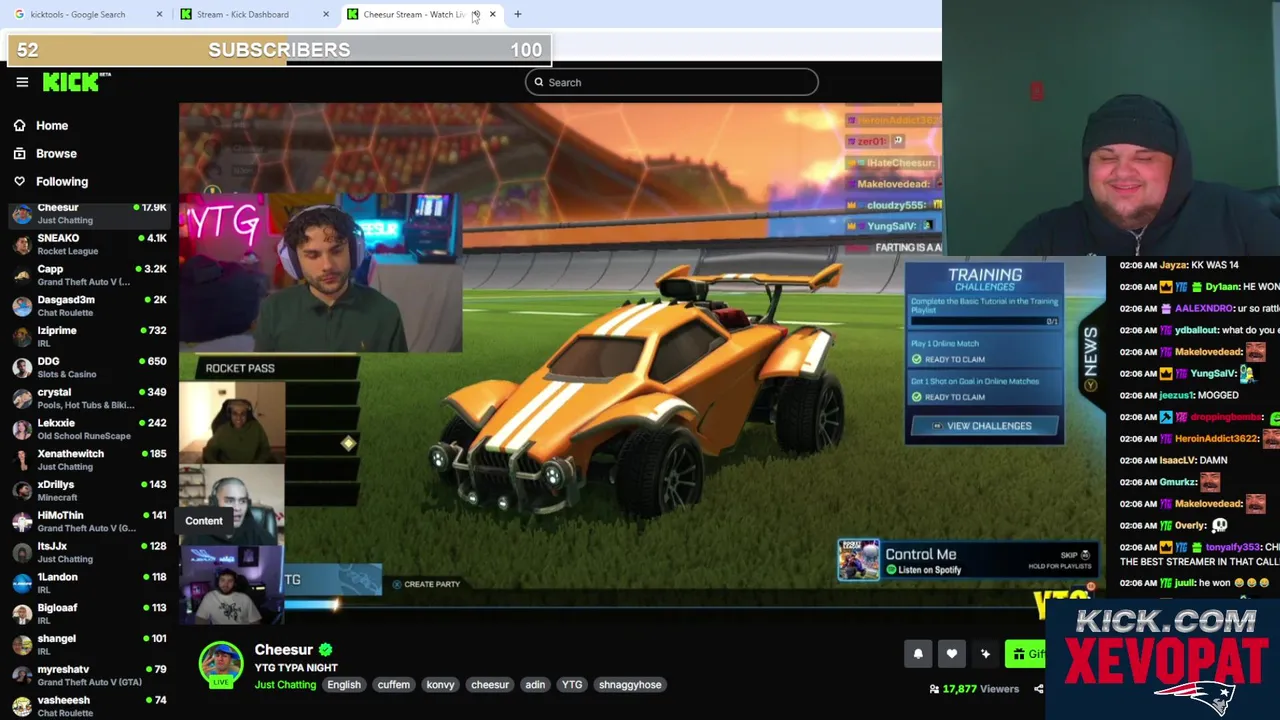Click the cheesur tag
1280x720 pixels.
click(x=490, y=685)
